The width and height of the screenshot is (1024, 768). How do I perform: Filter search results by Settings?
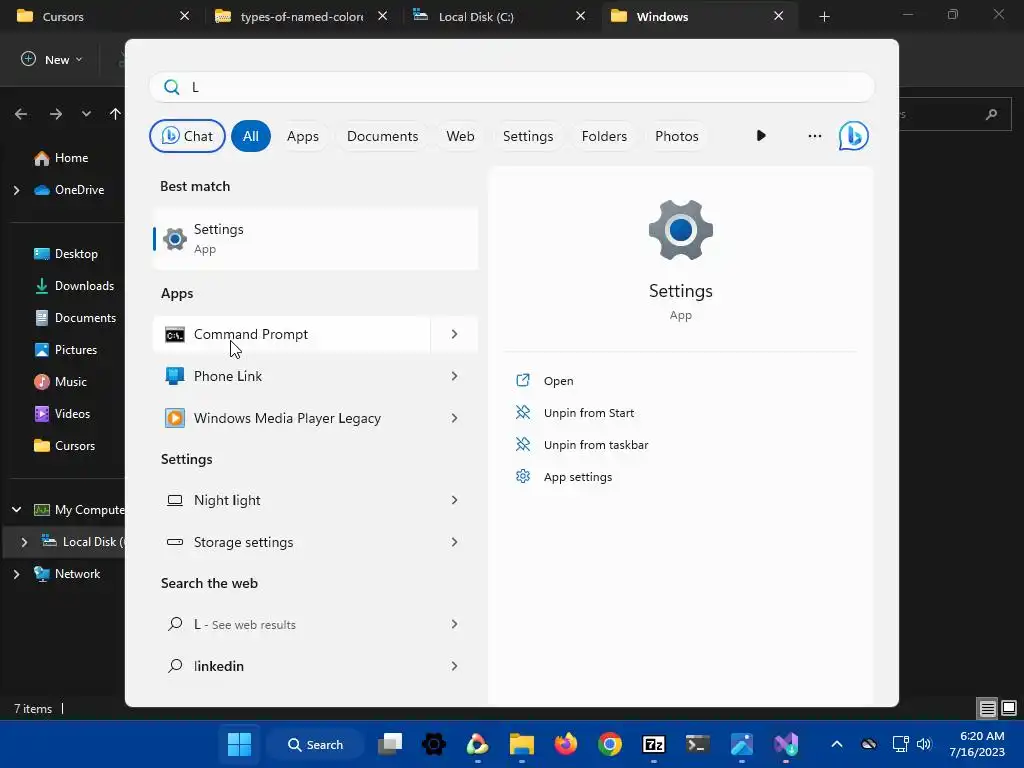[x=528, y=136]
